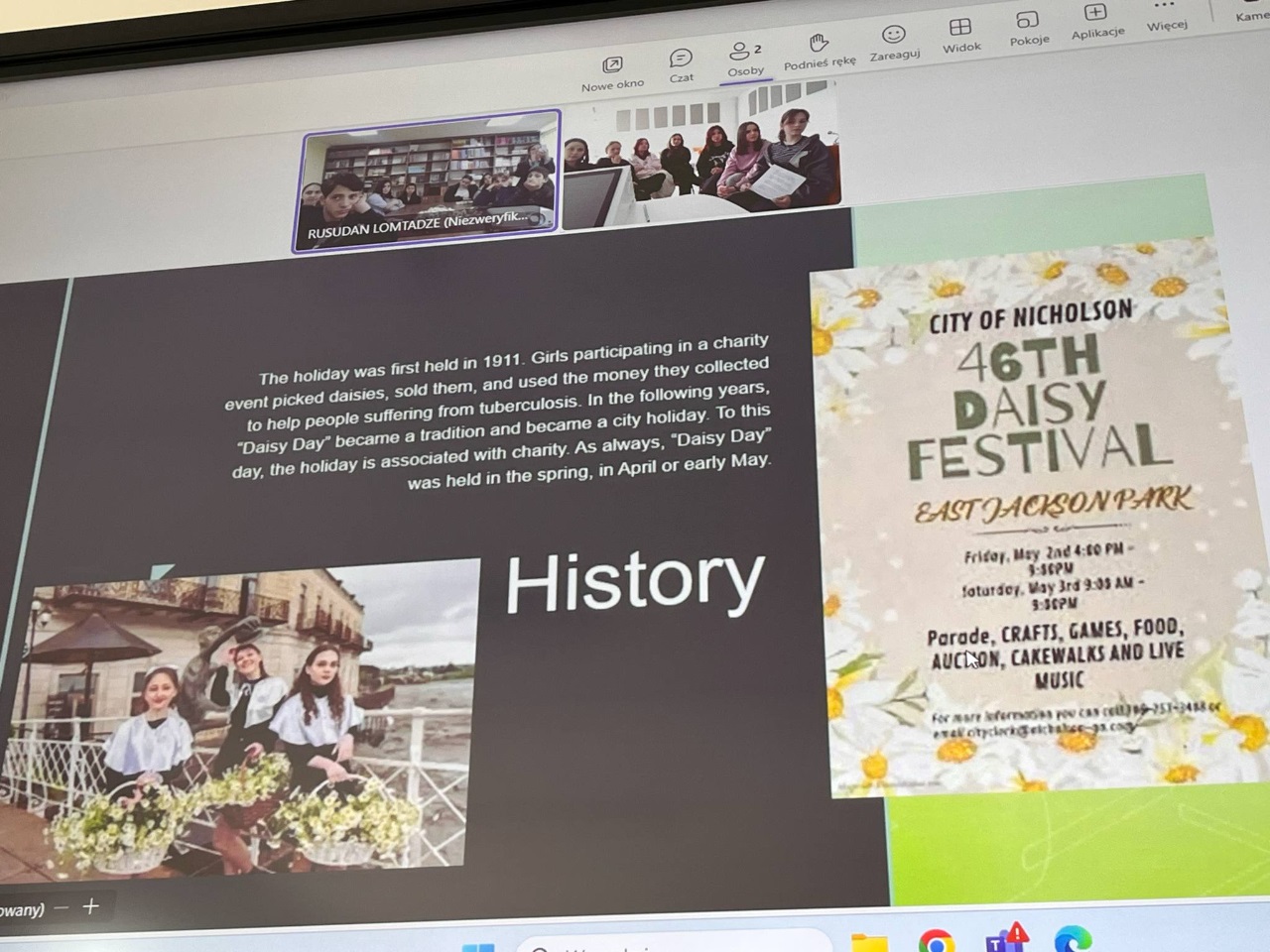Change layout via Widok
Viewport: 1270px width, 952px height.
tap(960, 36)
